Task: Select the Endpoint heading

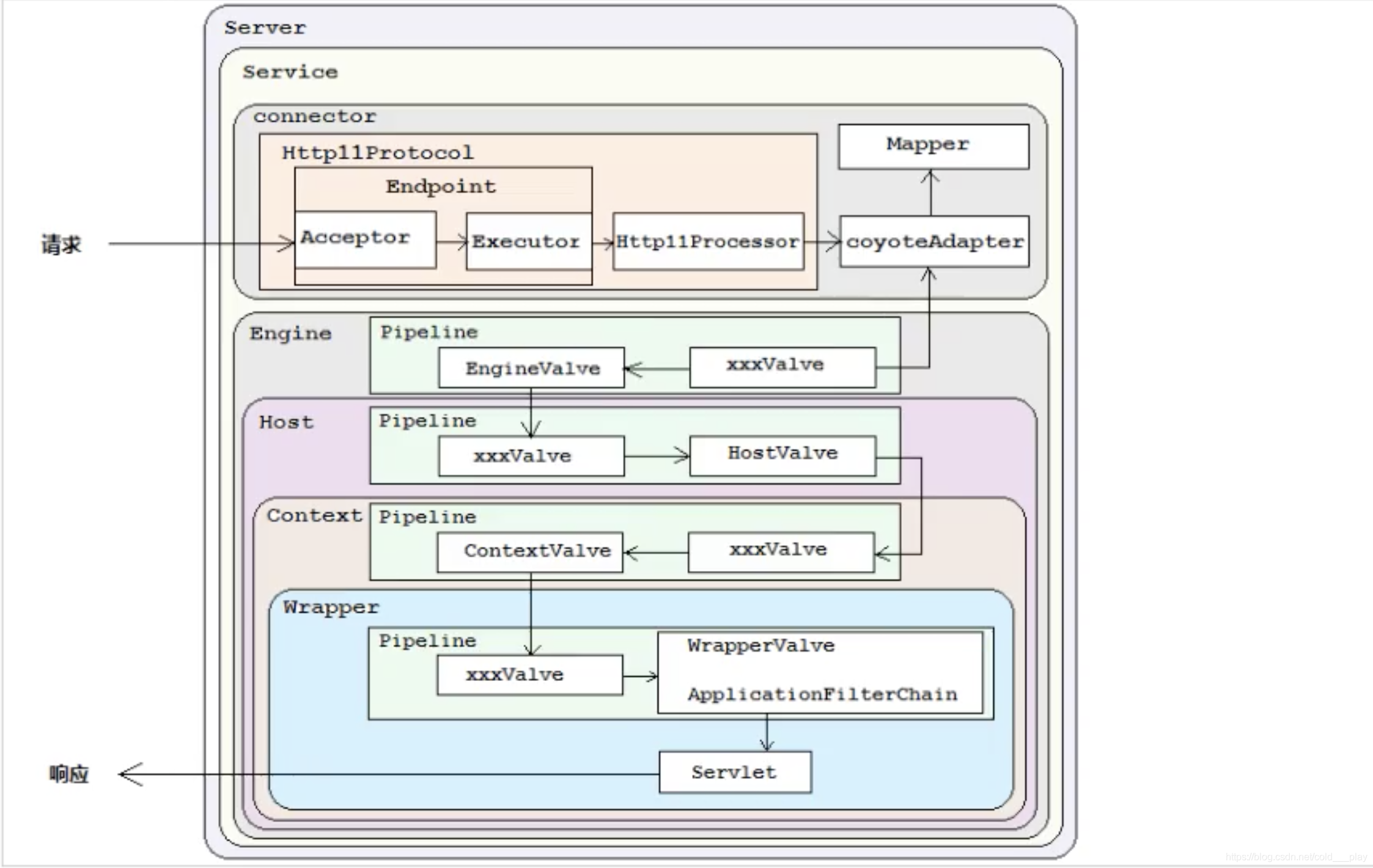Action: pos(441,186)
